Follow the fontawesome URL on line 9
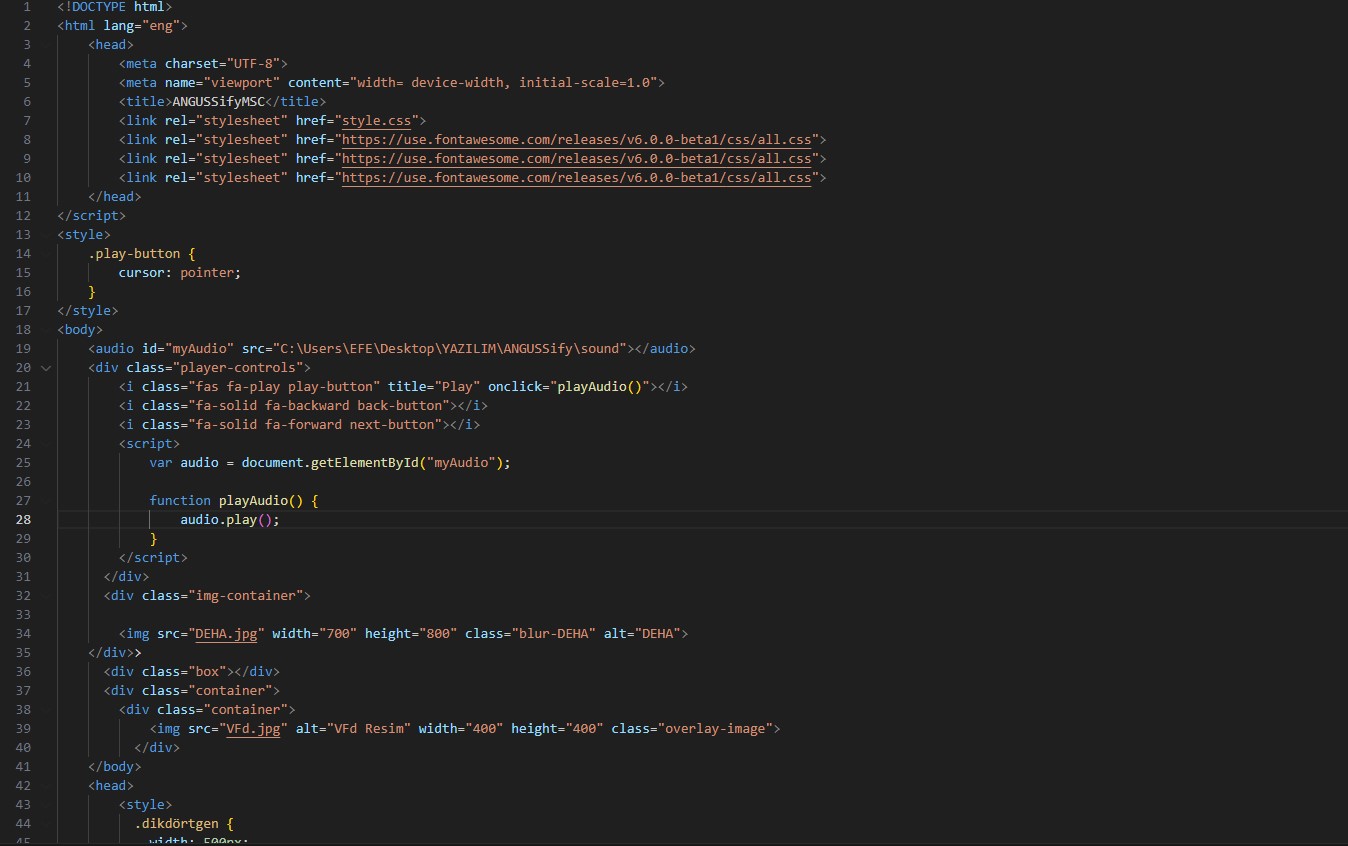Viewport: 1348px width, 846px height. (x=576, y=159)
